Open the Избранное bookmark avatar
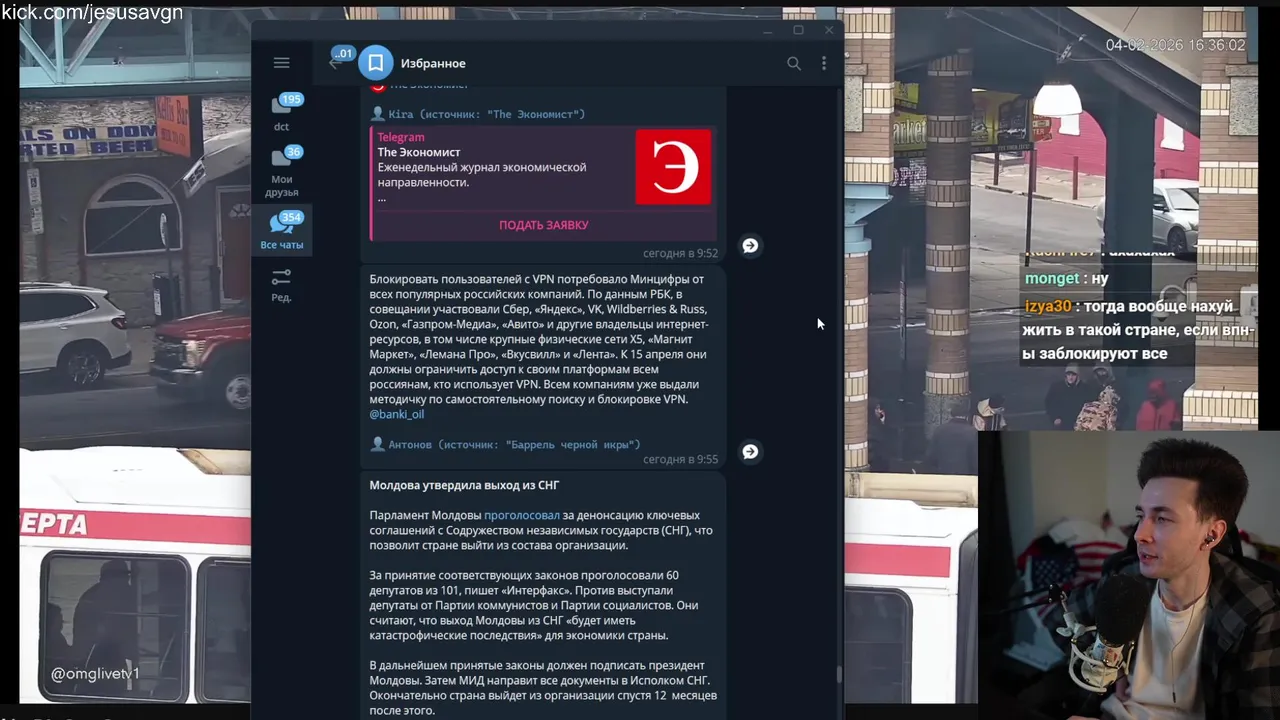Image resolution: width=1280 pixels, height=720 pixels. pos(376,63)
